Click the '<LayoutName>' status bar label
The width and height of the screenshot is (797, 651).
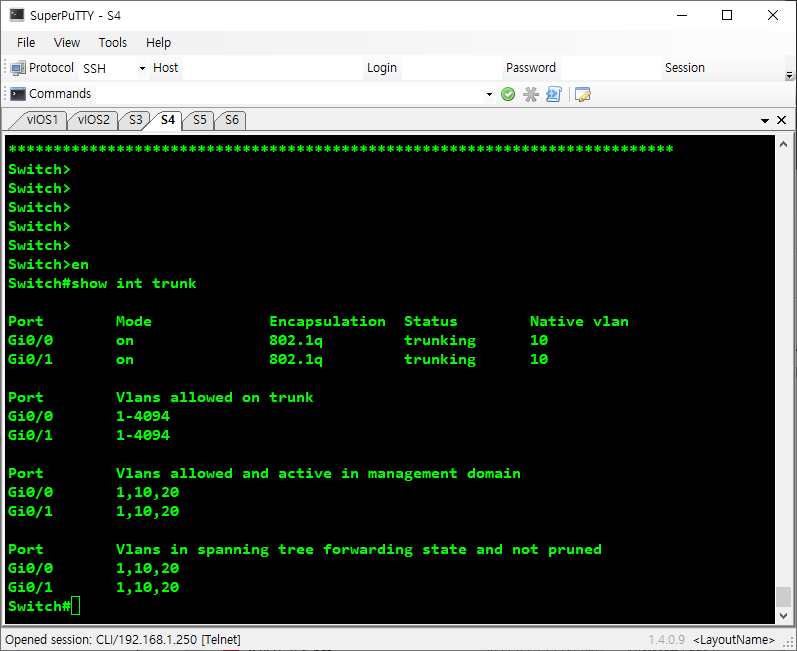pyautogui.click(x=733, y=640)
